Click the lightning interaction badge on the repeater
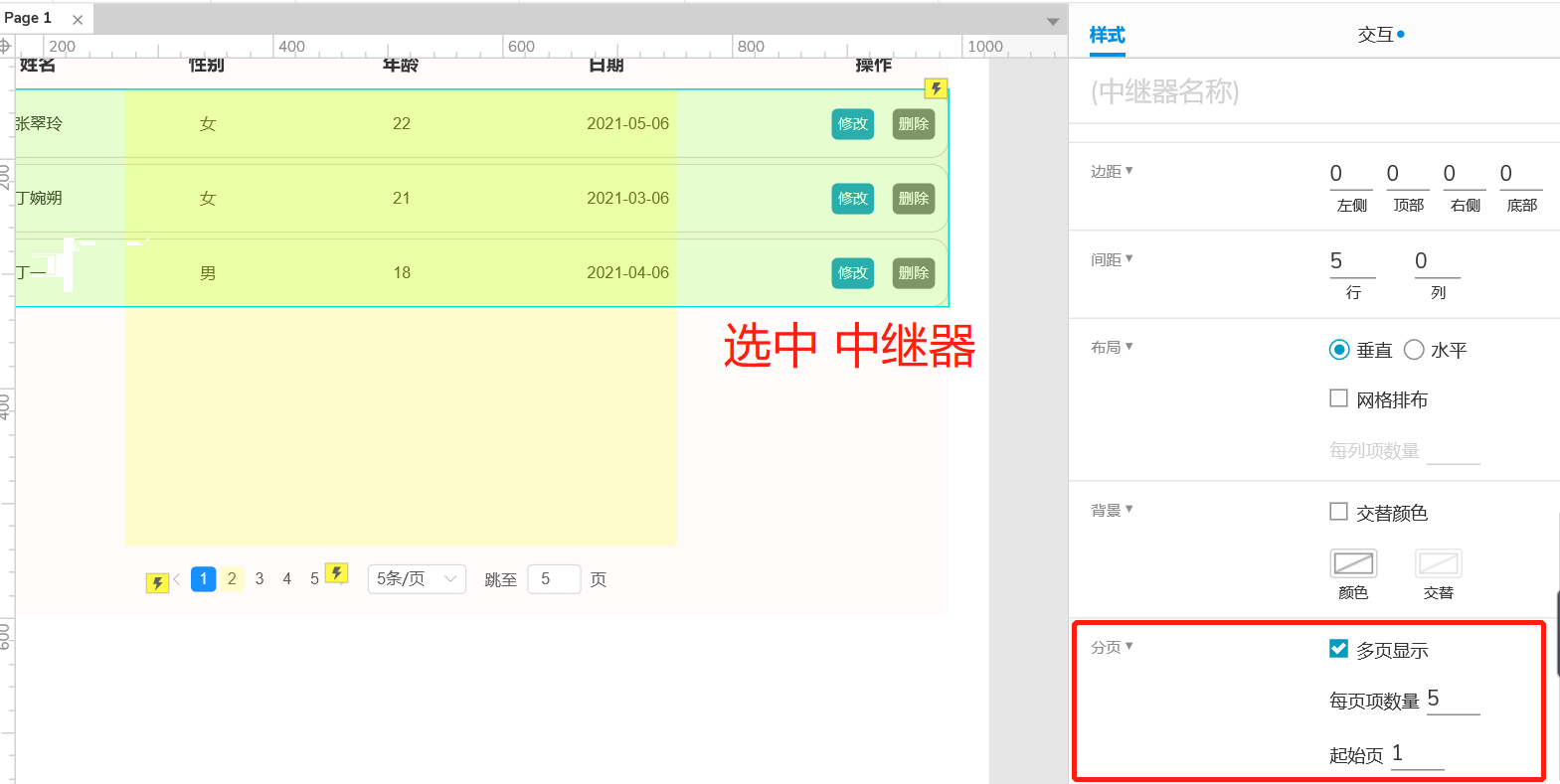This screenshot has height=784, width=1560. click(936, 88)
